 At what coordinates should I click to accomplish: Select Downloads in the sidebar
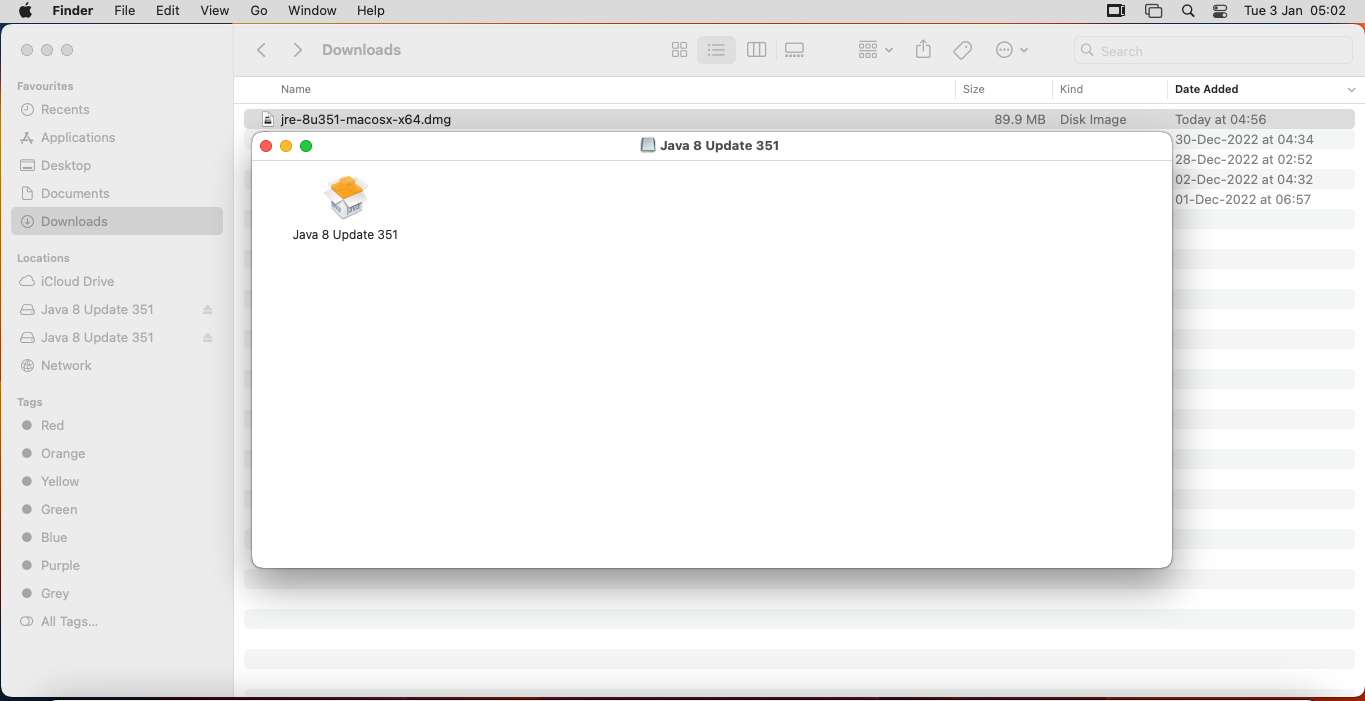[x=117, y=221]
